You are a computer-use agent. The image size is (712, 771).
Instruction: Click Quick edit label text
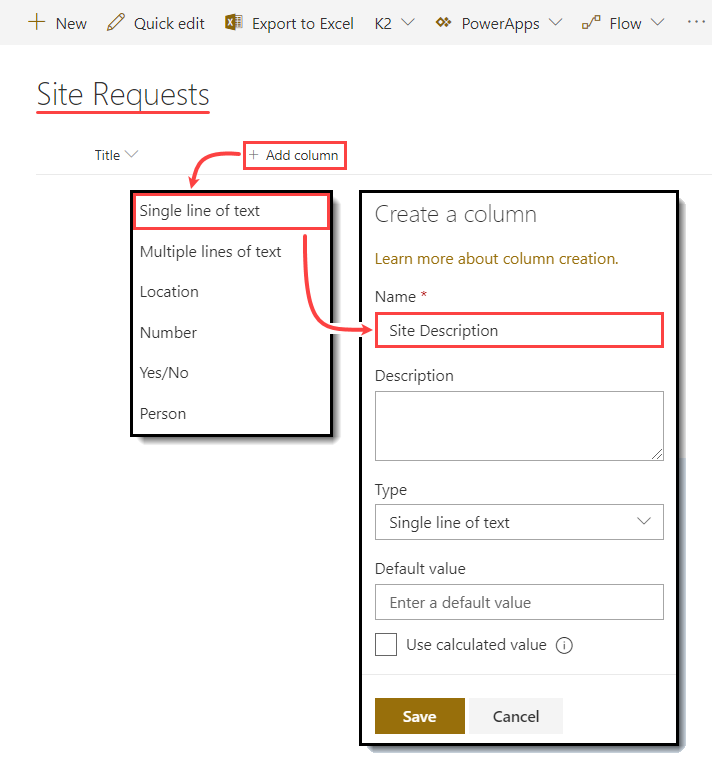(169, 24)
